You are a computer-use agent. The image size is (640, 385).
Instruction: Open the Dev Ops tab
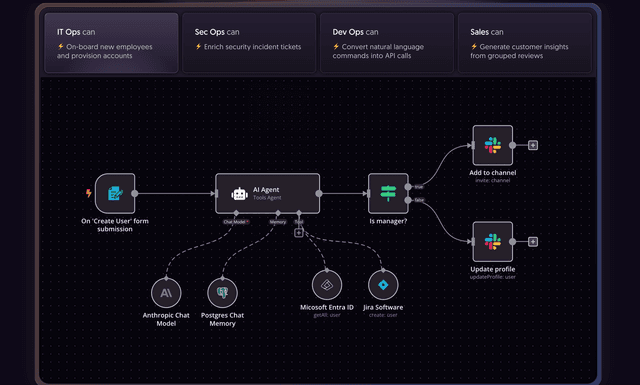[x=387, y=43]
